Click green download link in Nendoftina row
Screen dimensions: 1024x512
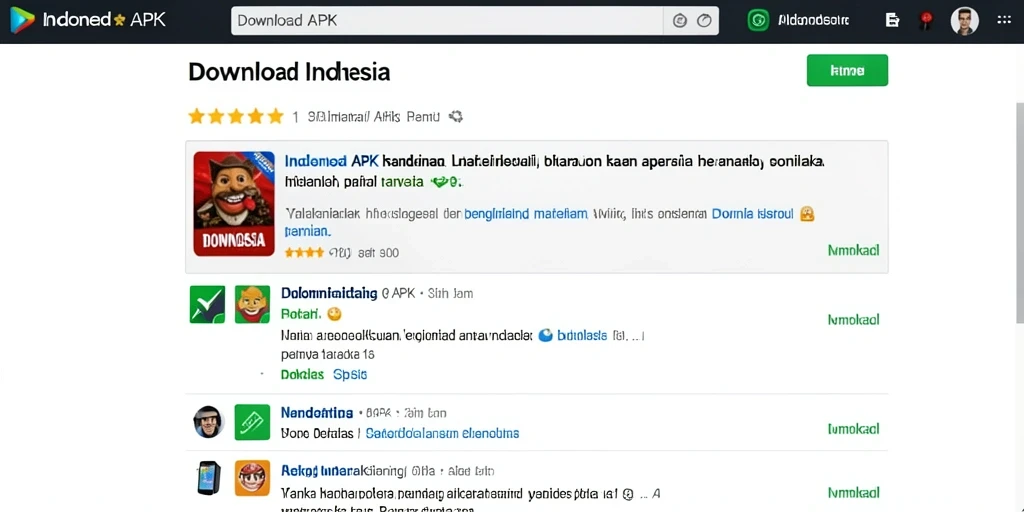pos(853,429)
